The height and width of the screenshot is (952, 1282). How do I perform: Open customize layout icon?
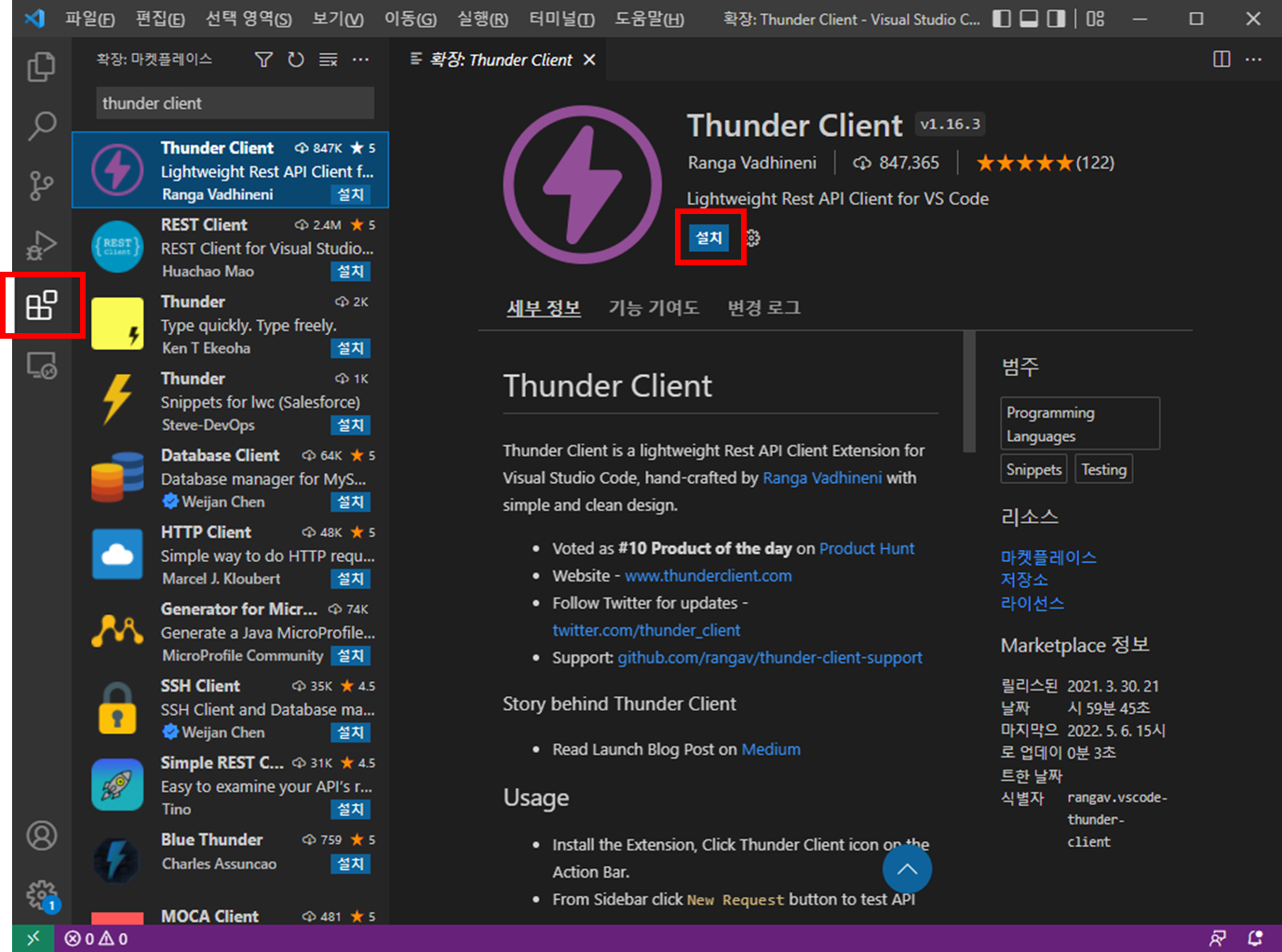click(1096, 19)
